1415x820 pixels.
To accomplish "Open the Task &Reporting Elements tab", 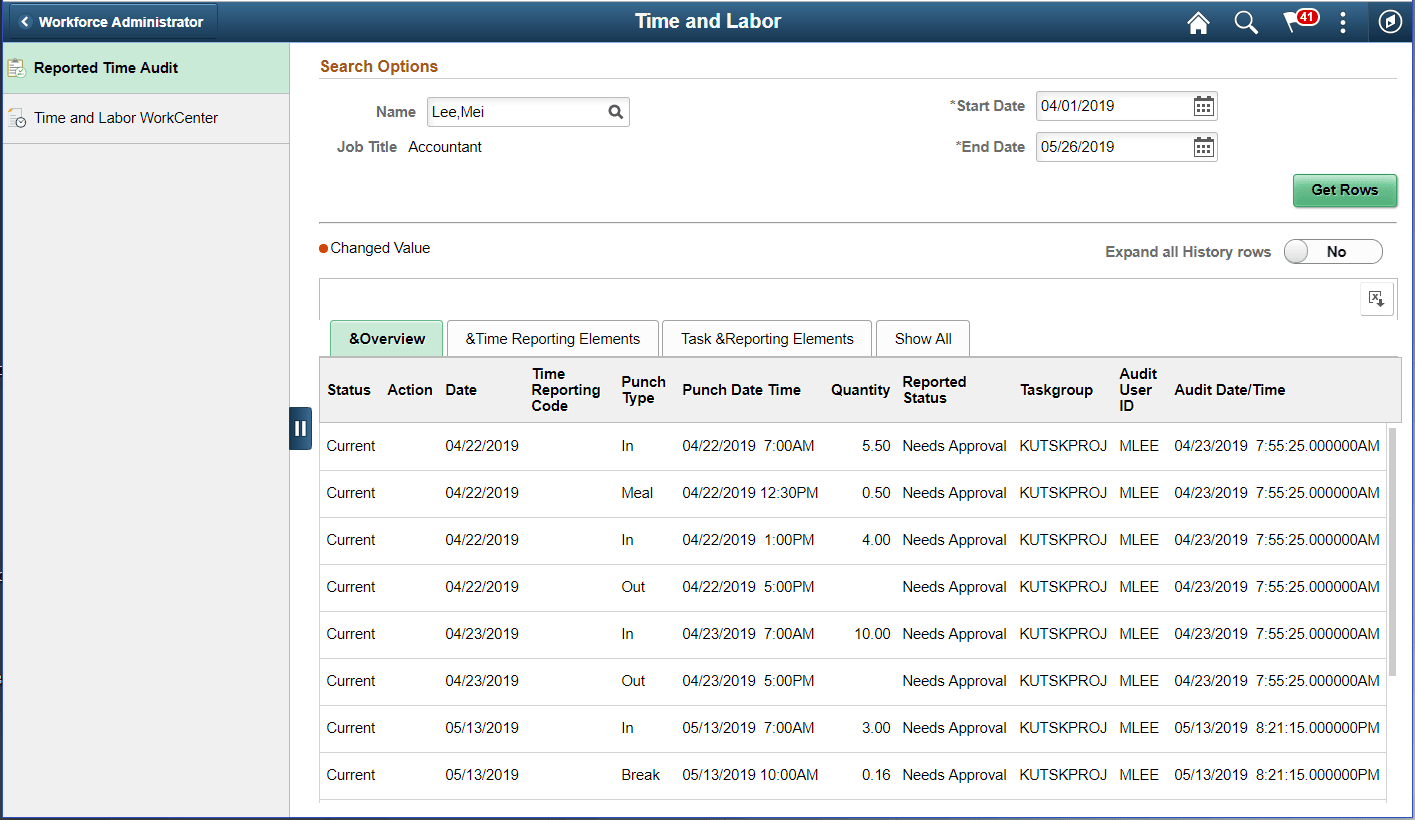I will [766, 338].
